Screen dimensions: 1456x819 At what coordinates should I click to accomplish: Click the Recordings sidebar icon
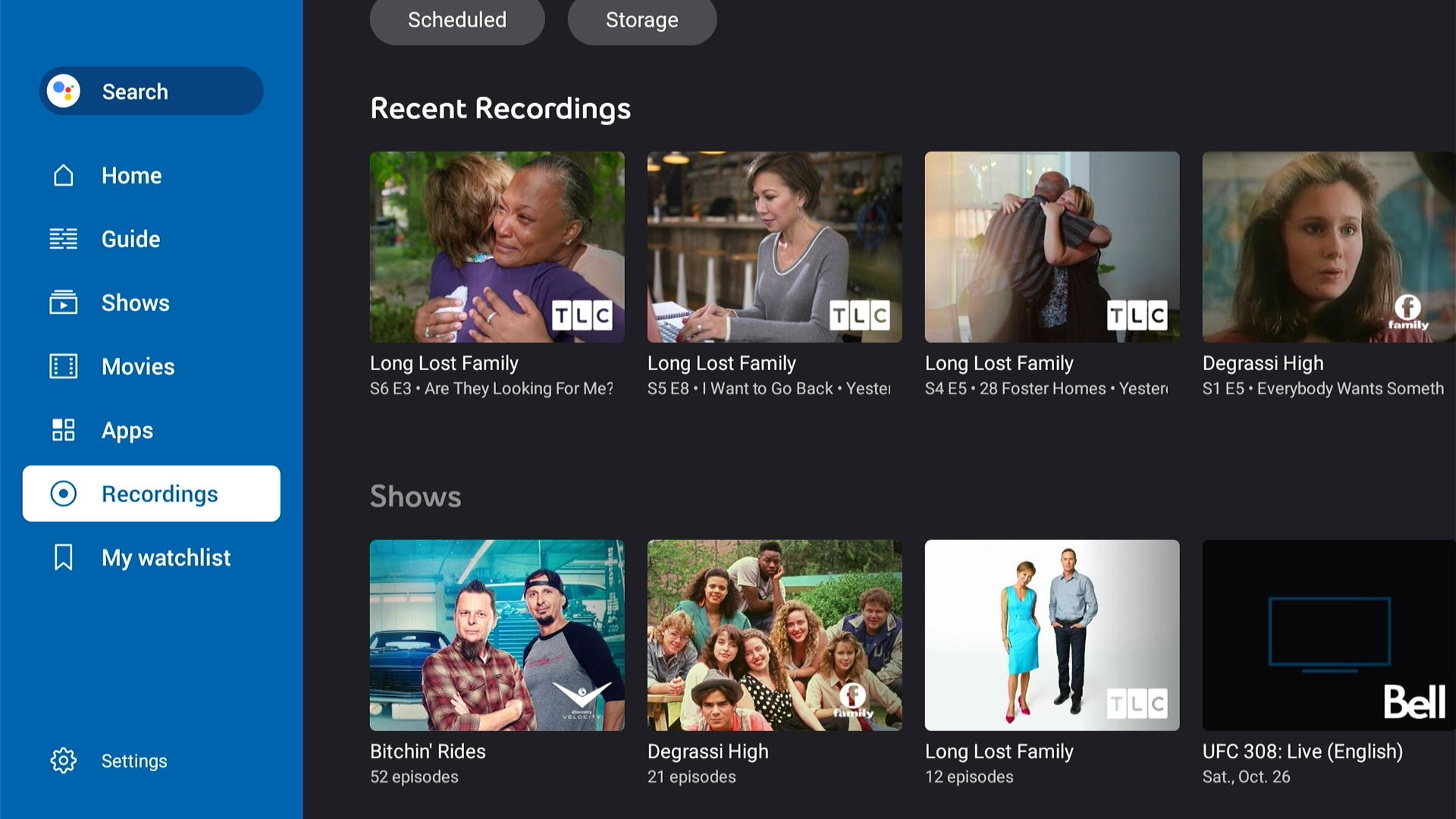[x=63, y=493]
